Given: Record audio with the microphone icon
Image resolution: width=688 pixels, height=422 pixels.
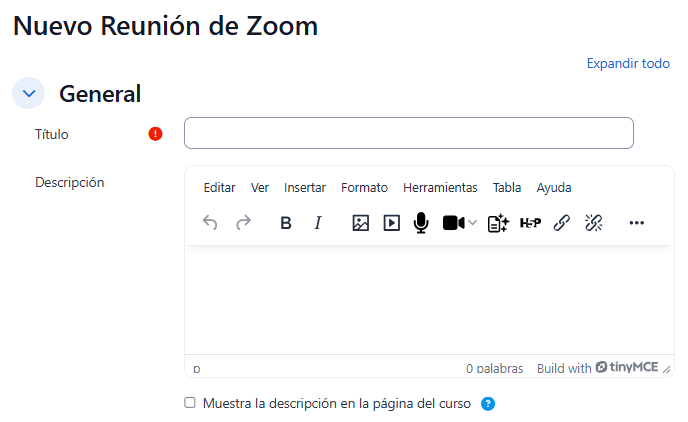Looking at the screenshot, I should [x=421, y=223].
